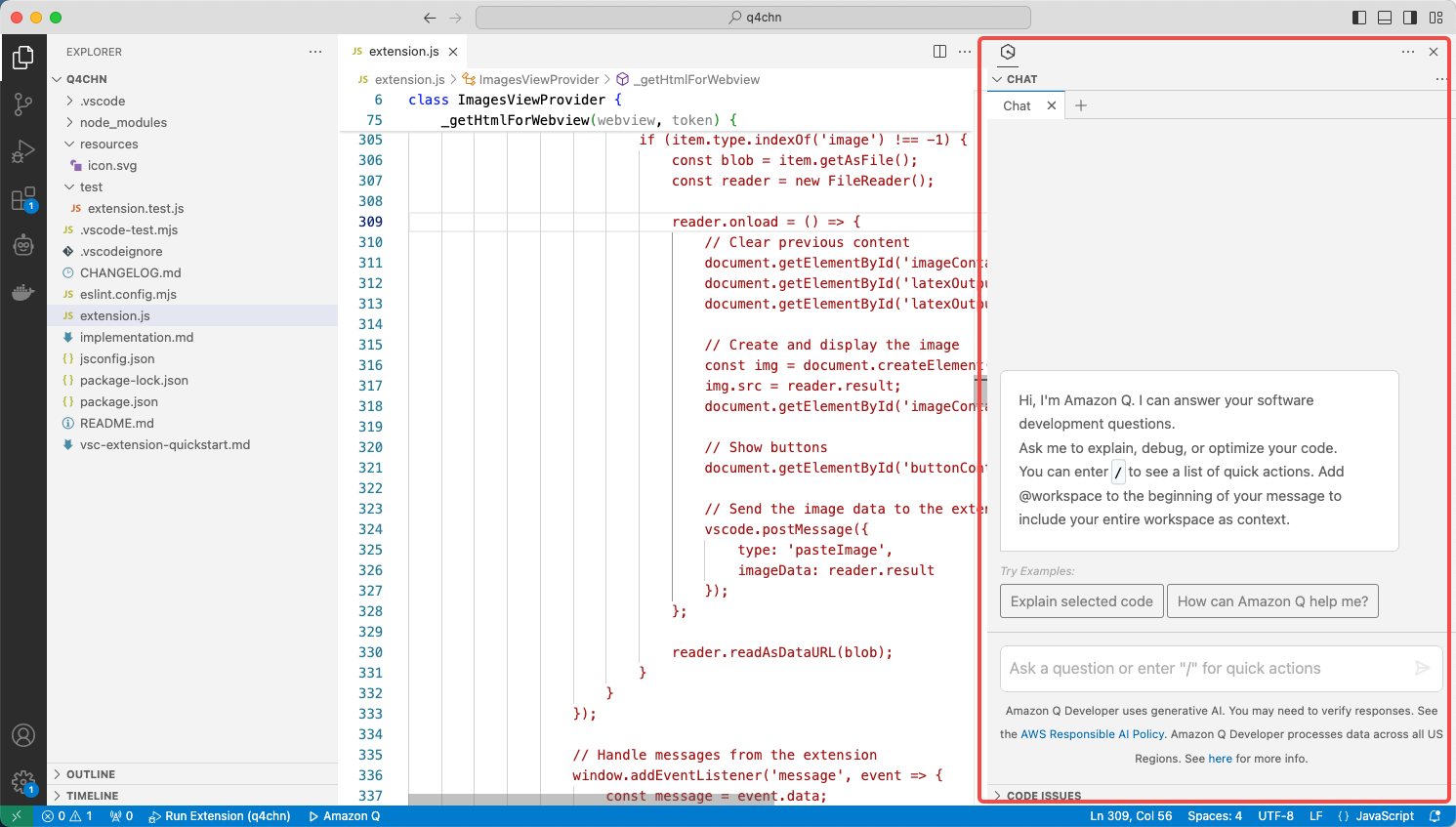Toggle the primary side bar
The height and width of the screenshot is (827, 1456).
coord(1359,18)
